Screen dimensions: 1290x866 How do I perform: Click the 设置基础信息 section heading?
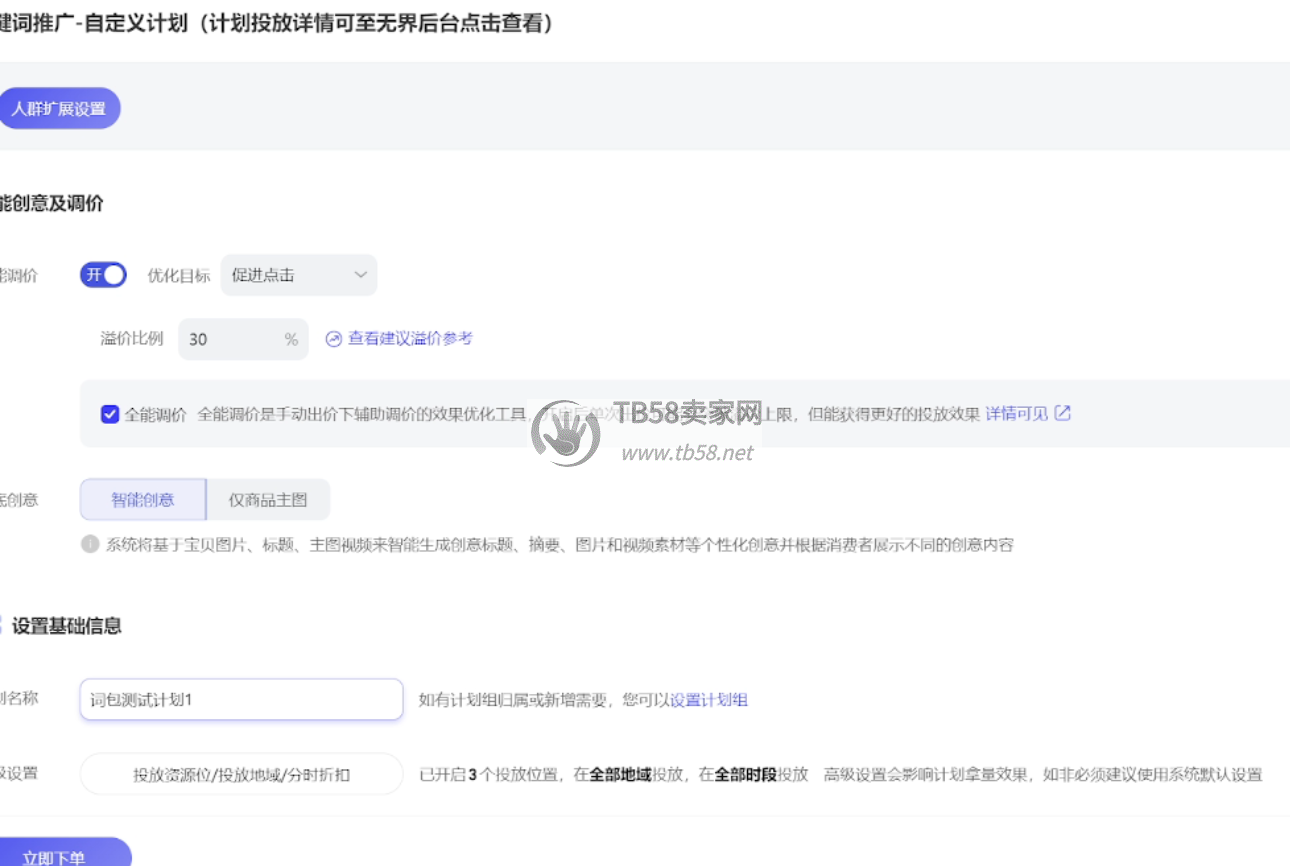67,626
